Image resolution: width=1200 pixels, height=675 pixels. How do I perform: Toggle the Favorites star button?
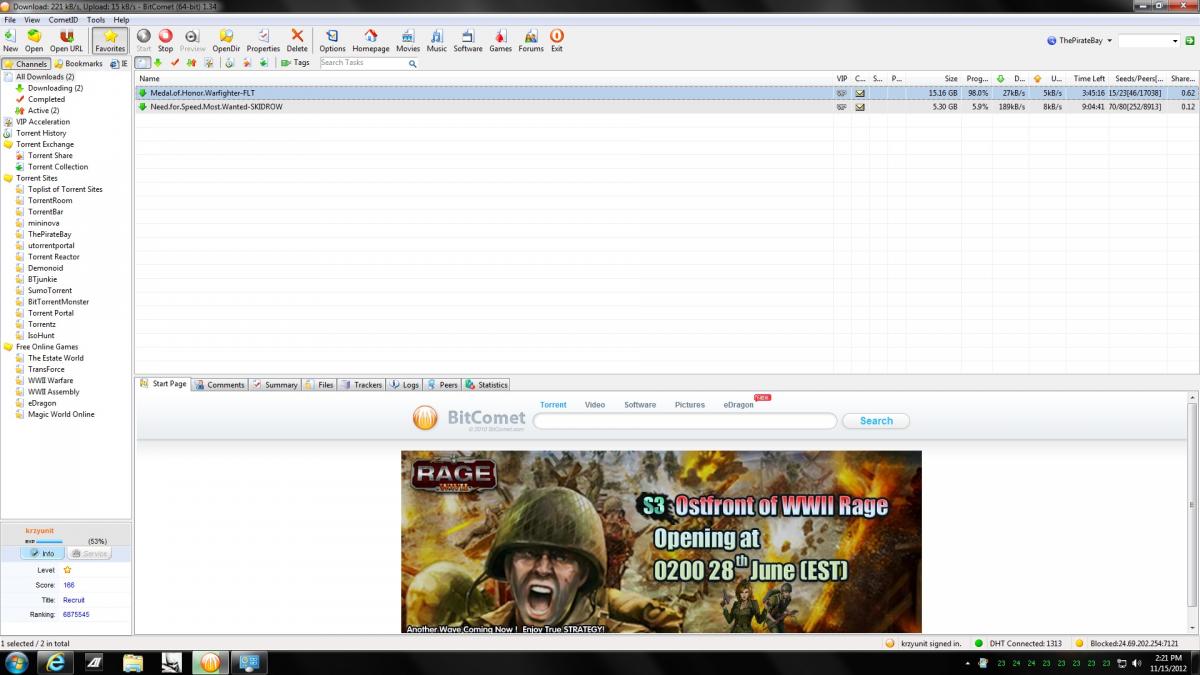pos(110,40)
